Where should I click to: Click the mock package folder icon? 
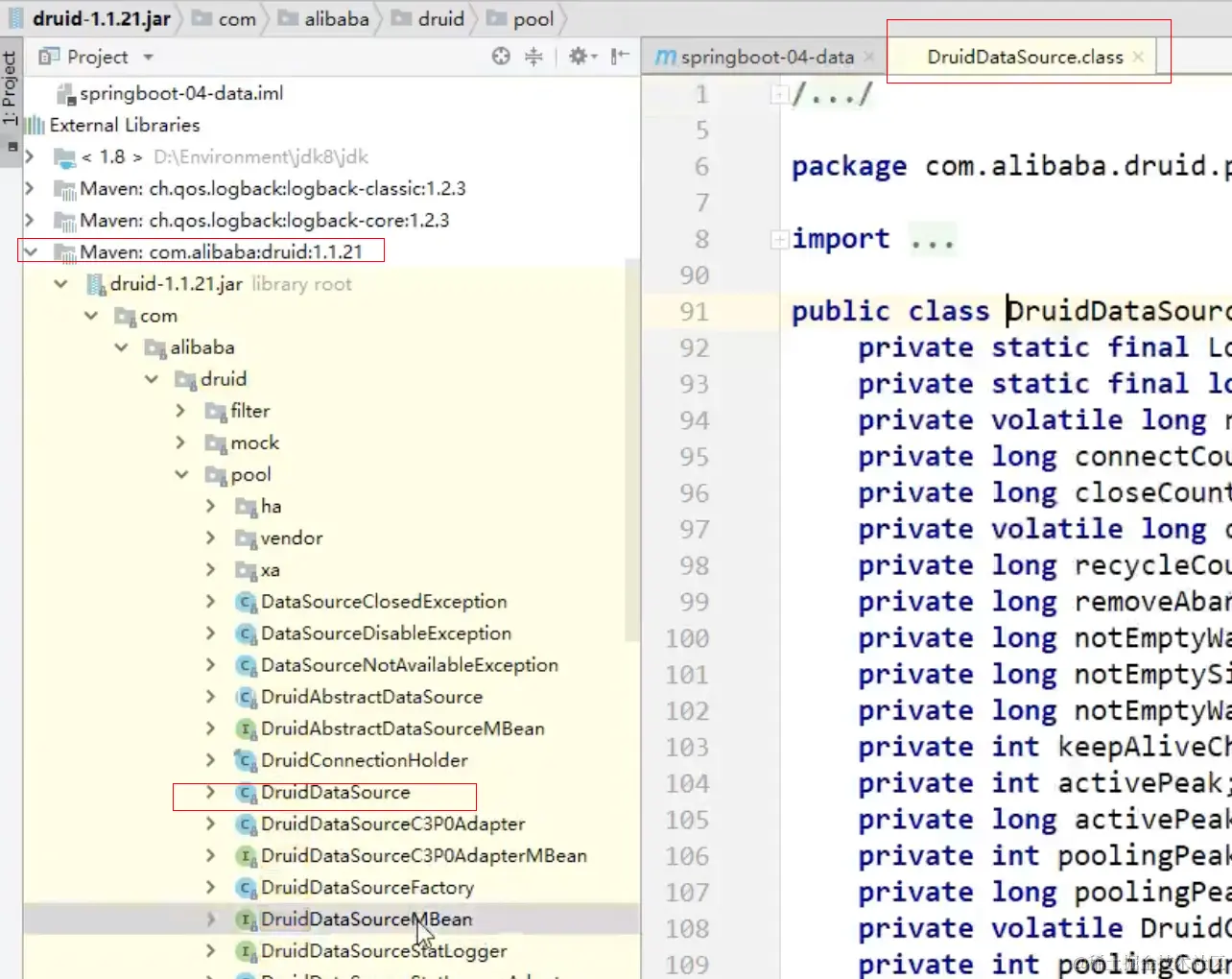click(216, 443)
